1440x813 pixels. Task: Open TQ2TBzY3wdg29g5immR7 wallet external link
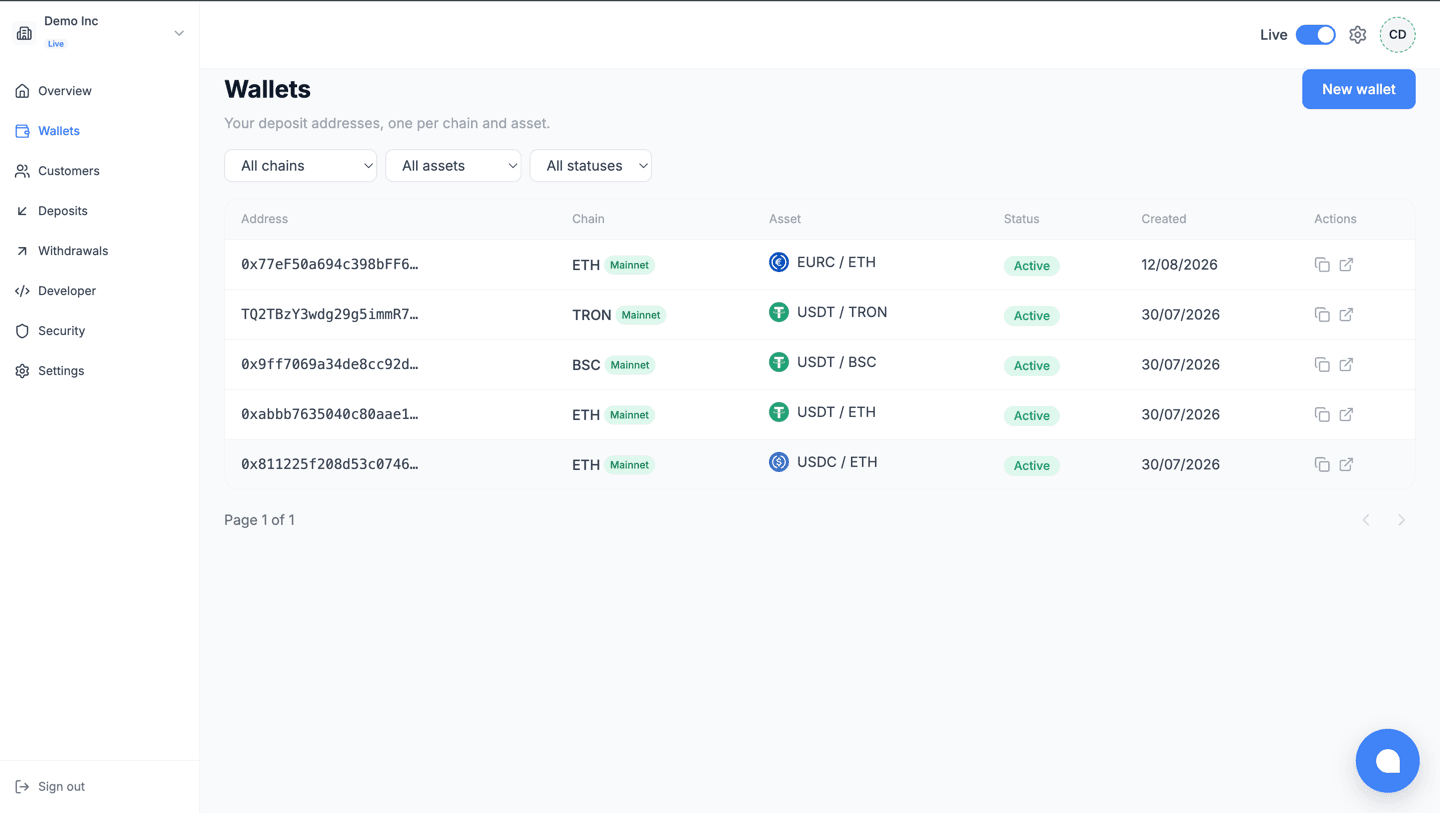pos(1346,315)
